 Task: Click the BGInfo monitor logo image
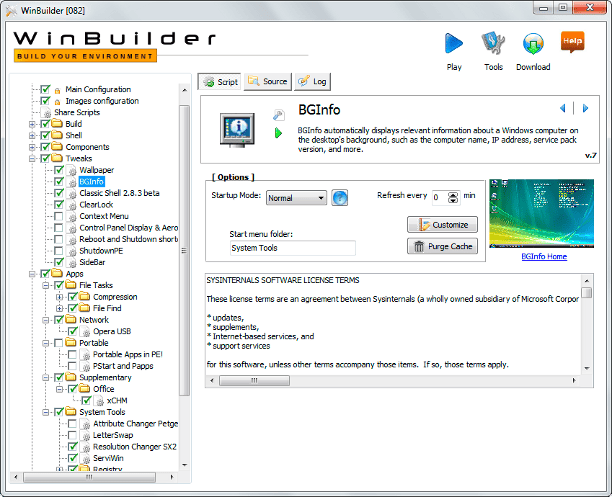237,130
